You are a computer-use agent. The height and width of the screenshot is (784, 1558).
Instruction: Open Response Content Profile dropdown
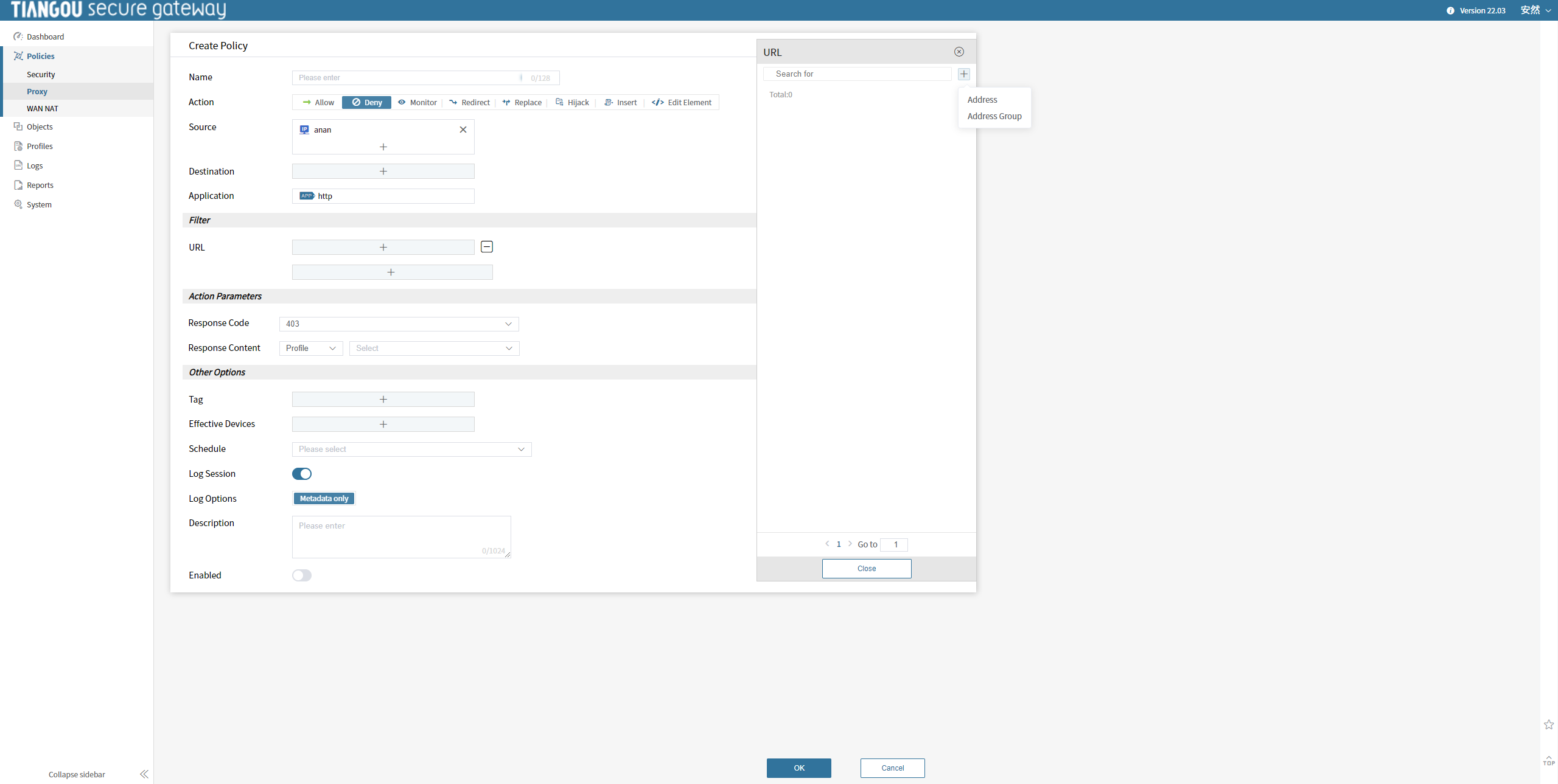tap(311, 348)
